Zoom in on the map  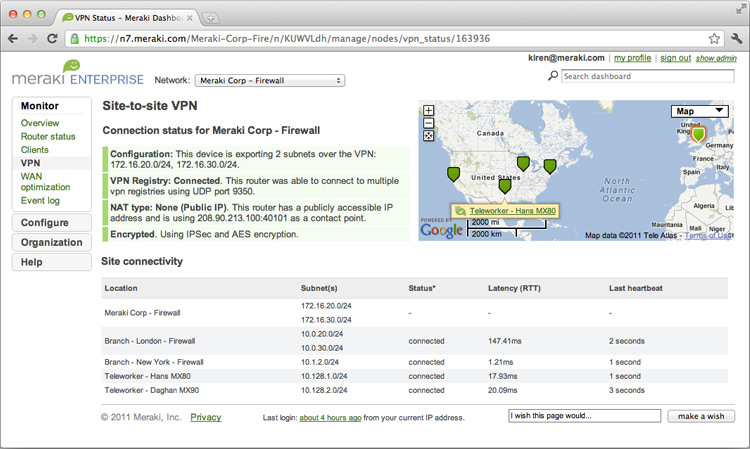[x=429, y=110]
